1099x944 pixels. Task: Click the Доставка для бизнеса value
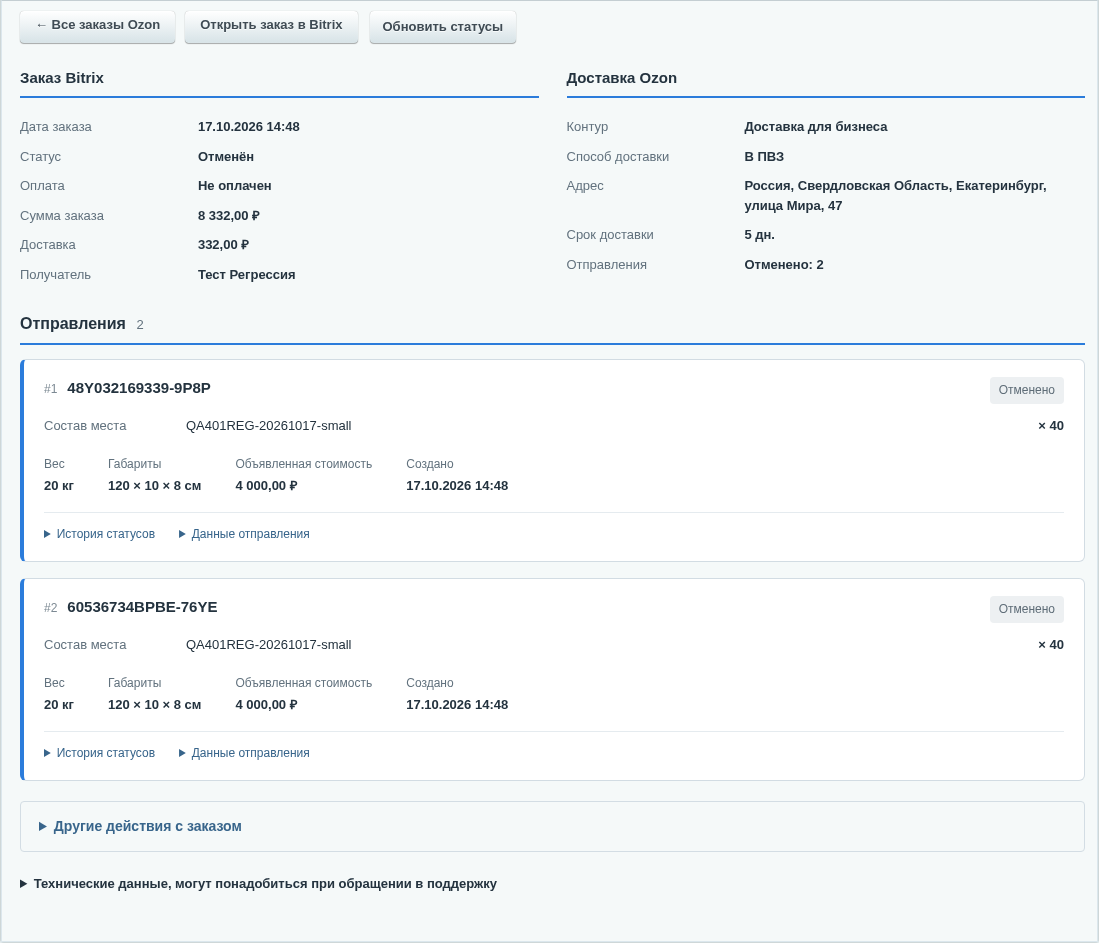[x=816, y=127]
